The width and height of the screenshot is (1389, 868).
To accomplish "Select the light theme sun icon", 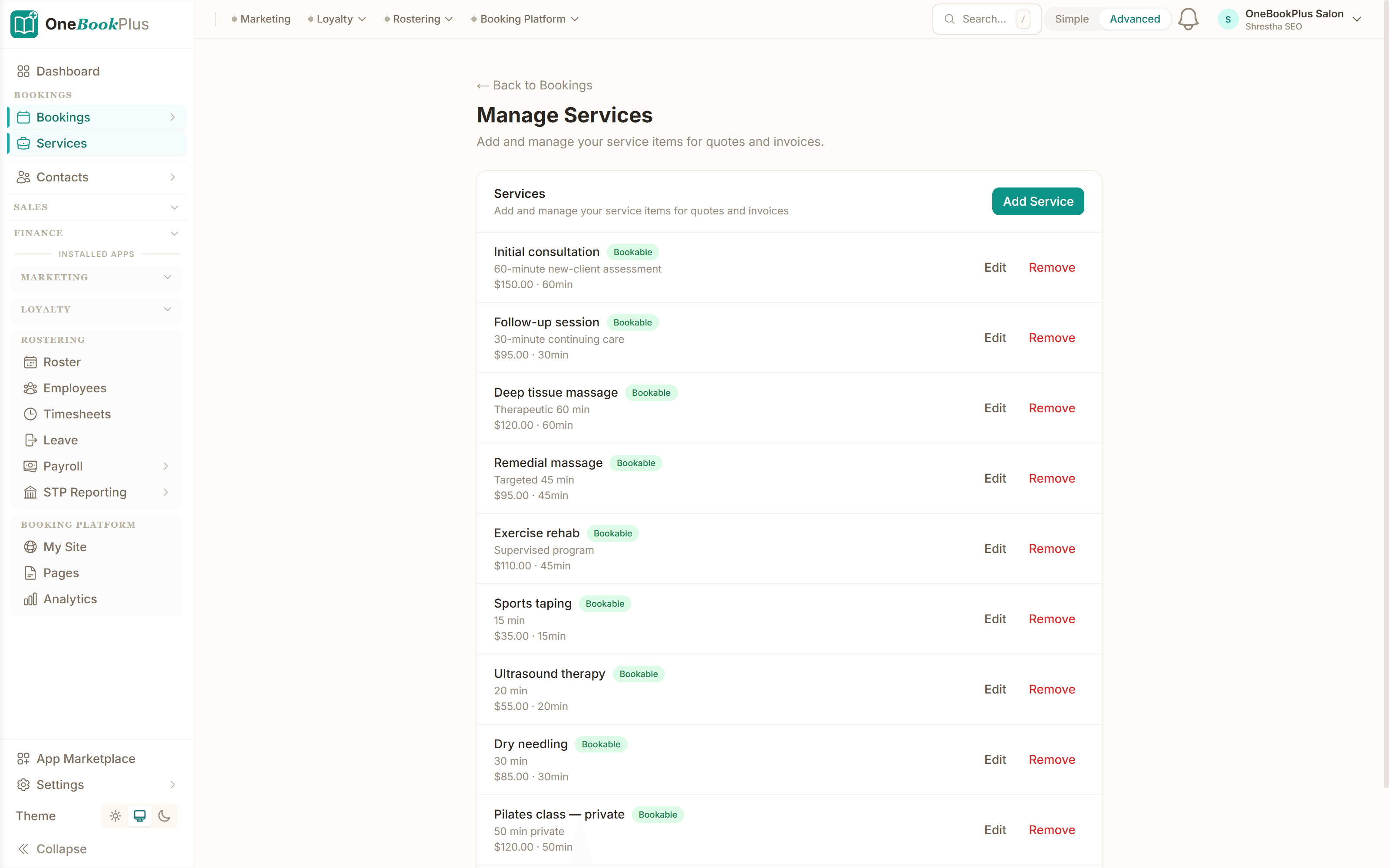I will (x=115, y=815).
